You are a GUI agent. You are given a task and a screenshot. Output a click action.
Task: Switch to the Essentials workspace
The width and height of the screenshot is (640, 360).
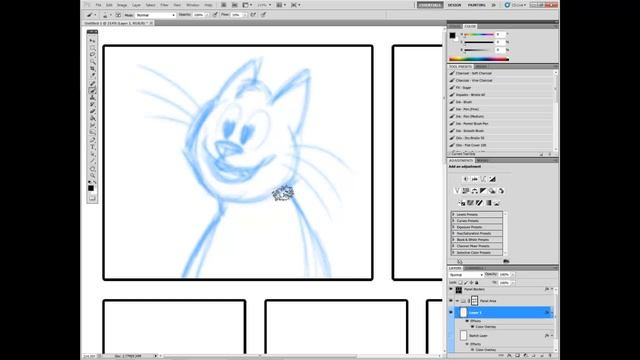[430, 5]
